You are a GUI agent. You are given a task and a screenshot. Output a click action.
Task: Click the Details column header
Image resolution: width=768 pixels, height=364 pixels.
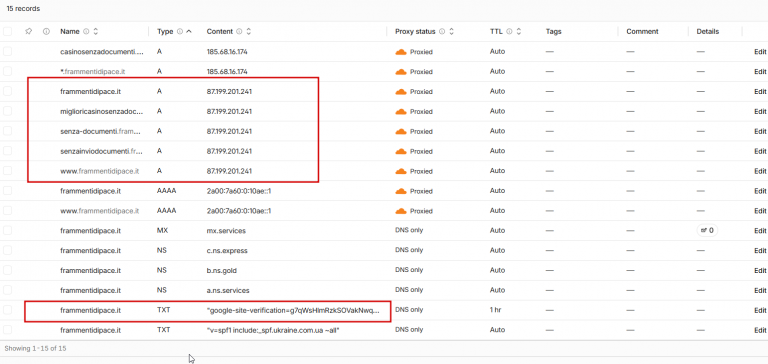[708, 31]
